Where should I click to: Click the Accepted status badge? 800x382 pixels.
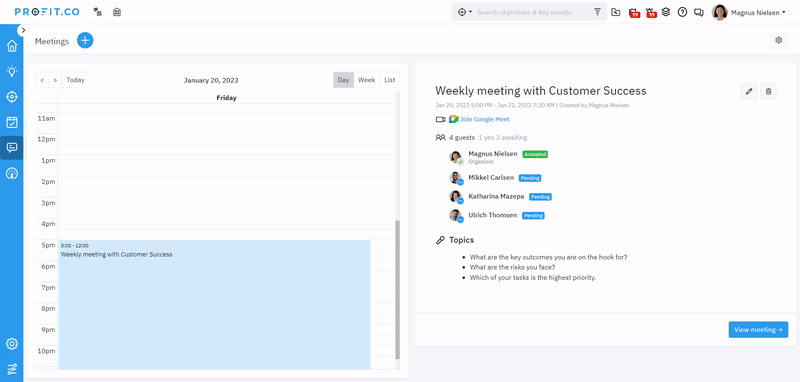tap(535, 154)
